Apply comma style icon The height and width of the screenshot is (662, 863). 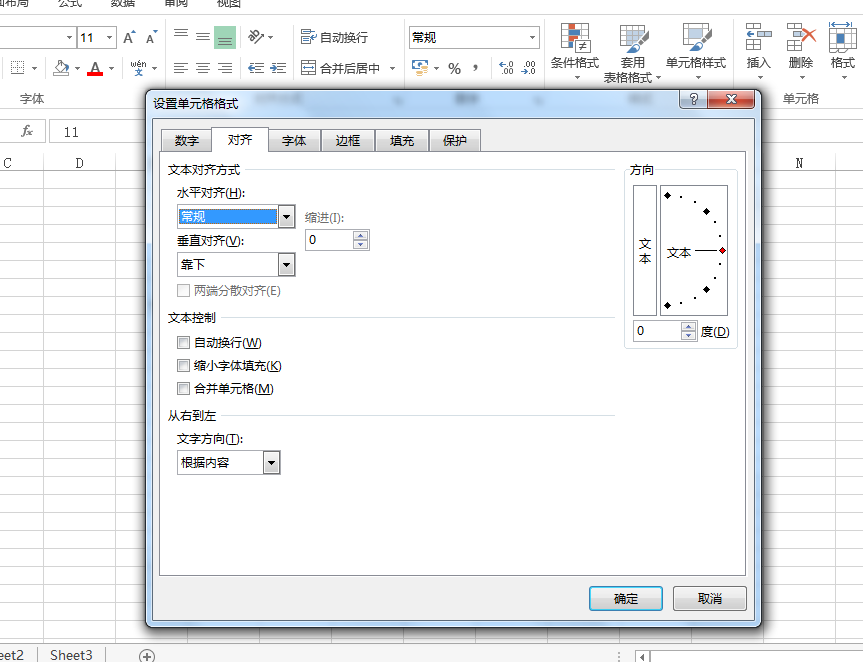[x=476, y=68]
